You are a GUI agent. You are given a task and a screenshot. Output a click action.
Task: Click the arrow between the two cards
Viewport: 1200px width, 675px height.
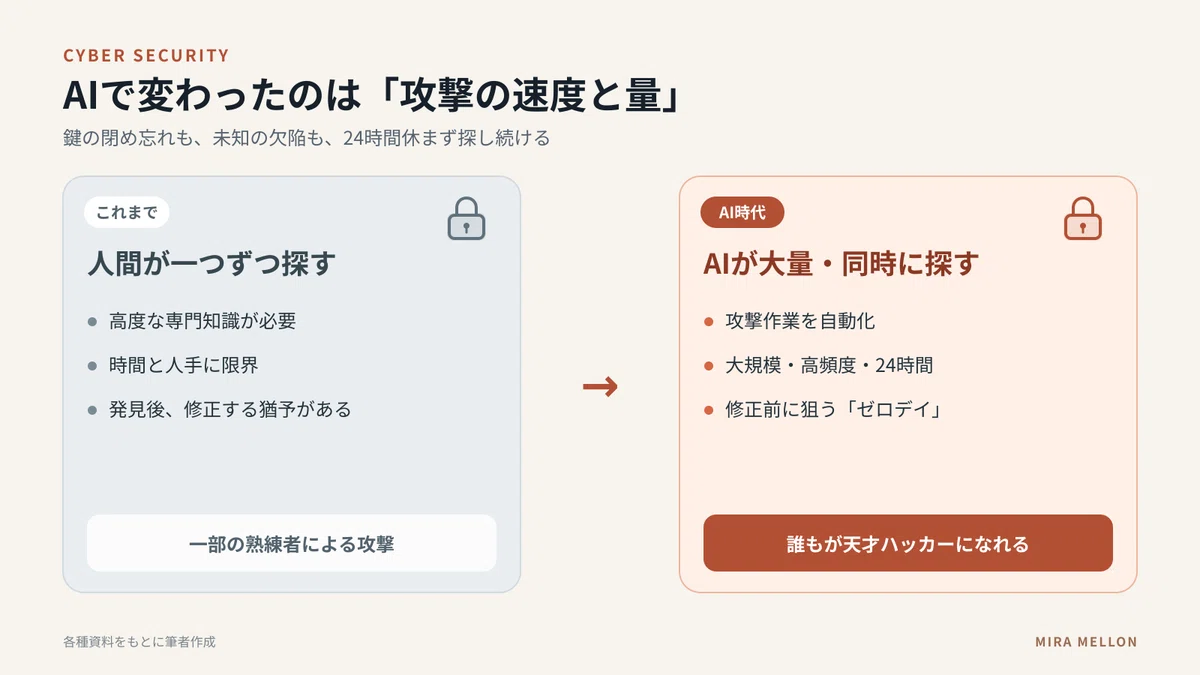tap(600, 386)
